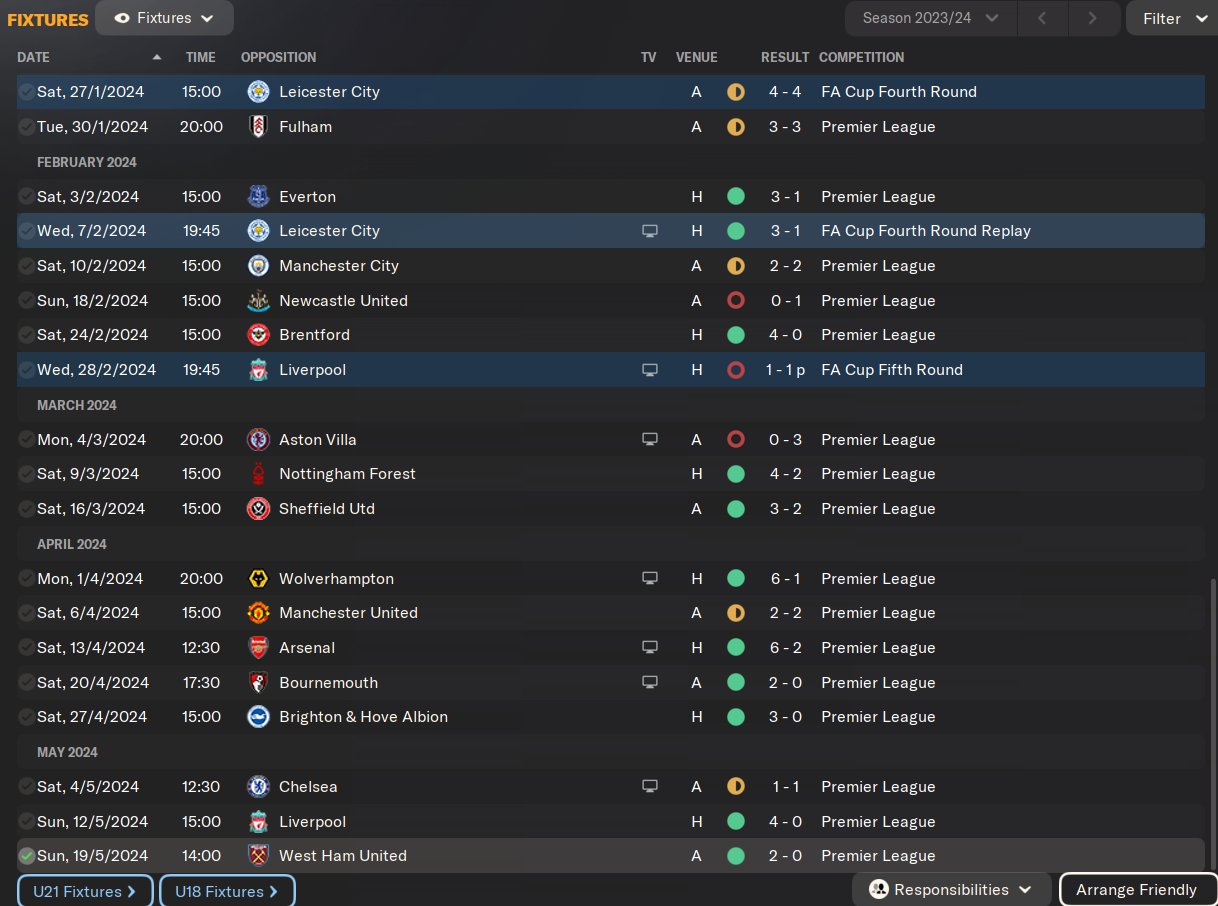Click the red loss indicator for Newcastle United
This screenshot has width=1218, height=906.
pyautogui.click(x=736, y=301)
